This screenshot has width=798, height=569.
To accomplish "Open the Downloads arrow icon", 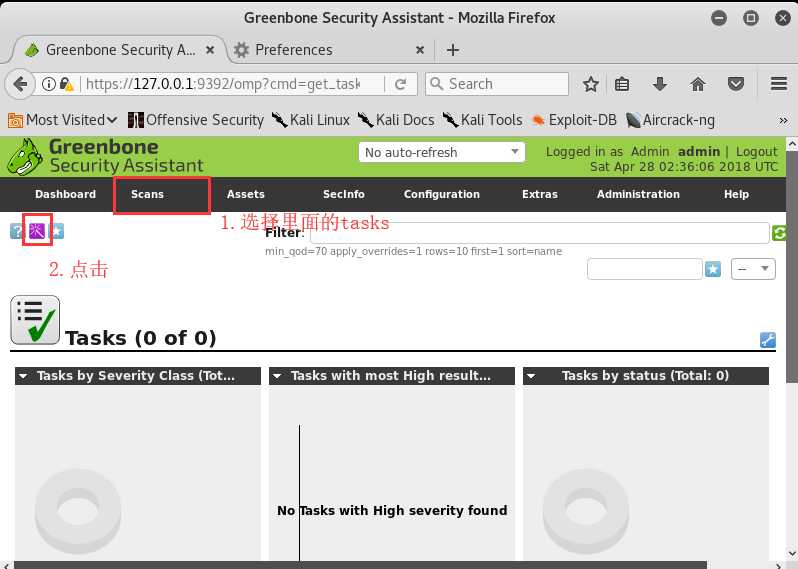I will point(660,84).
